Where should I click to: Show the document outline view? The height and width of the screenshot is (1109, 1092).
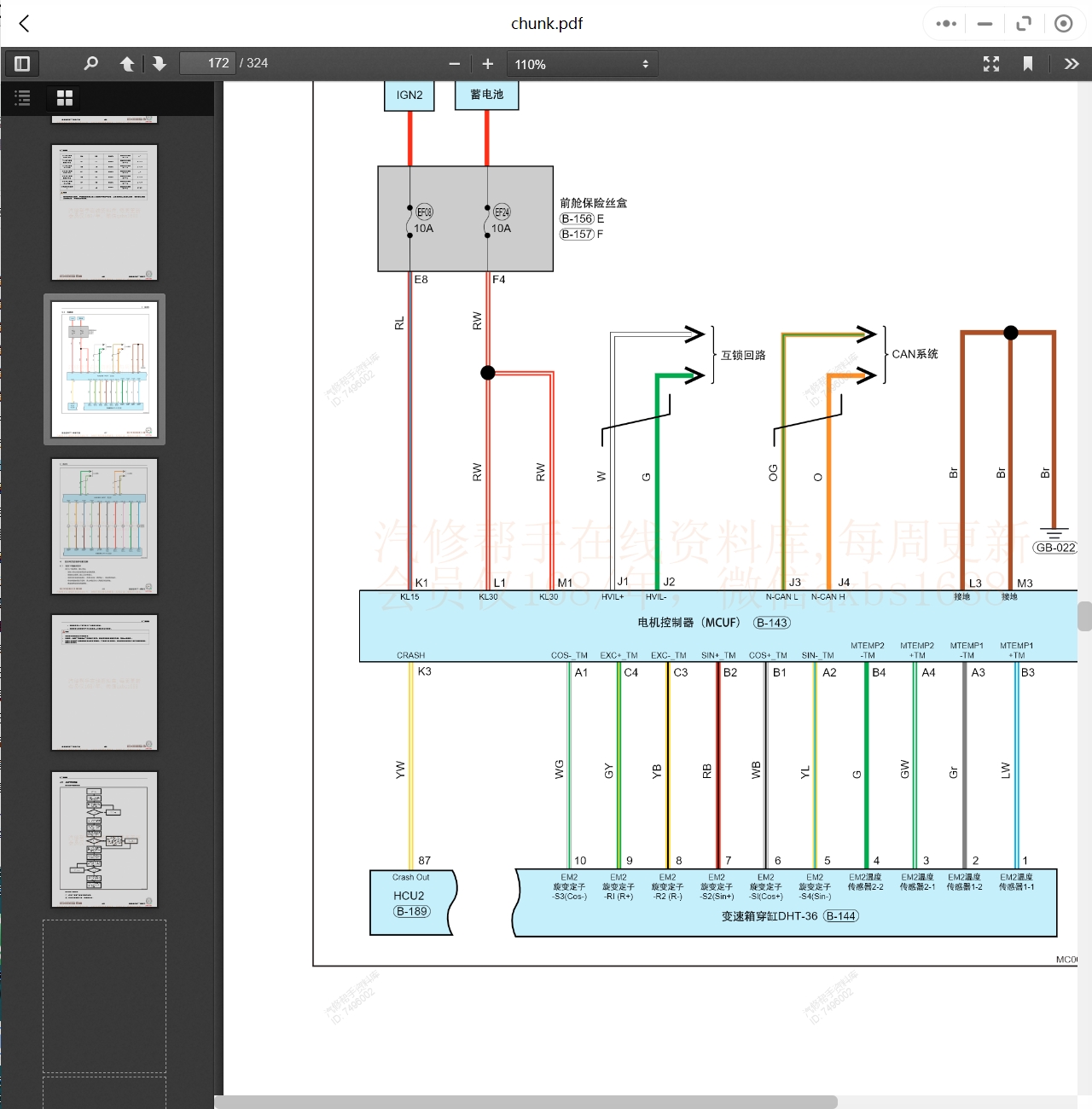pyautogui.click(x=23, y=98)
